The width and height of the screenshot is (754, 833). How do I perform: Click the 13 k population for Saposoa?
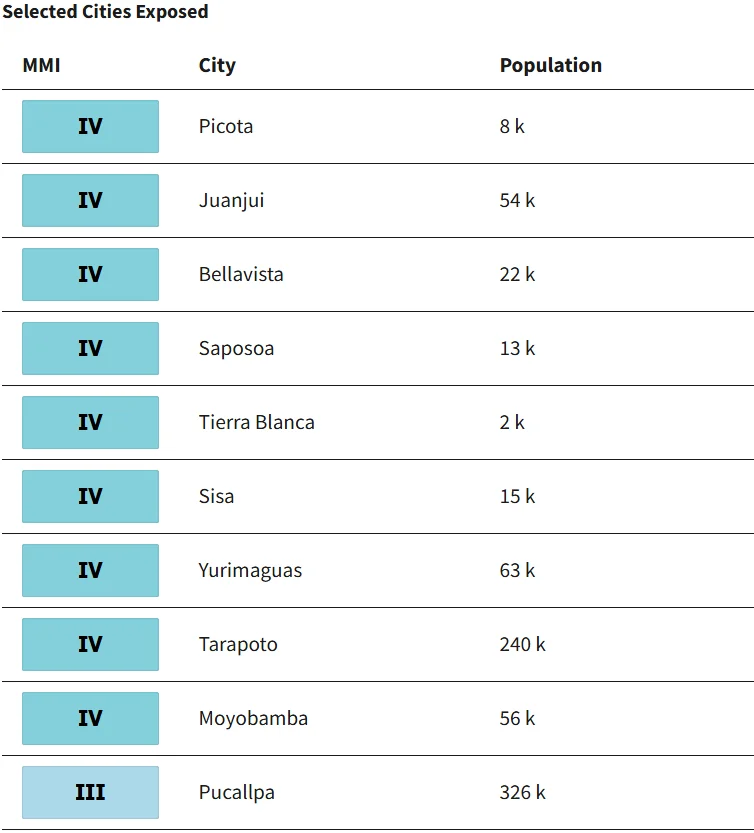click(517, 348)
